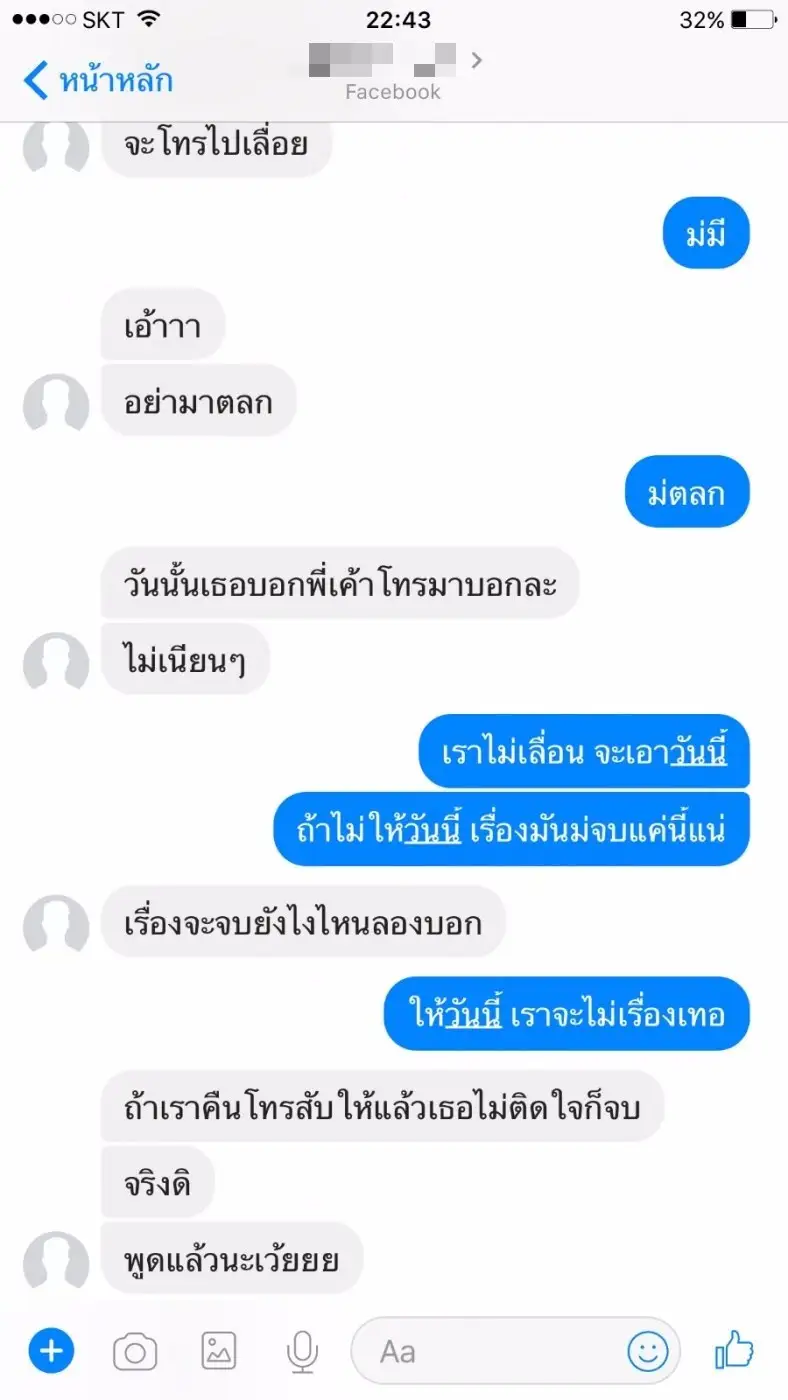
Task: Open the photo gallery picker icon
Action: tap(219, 1352)
